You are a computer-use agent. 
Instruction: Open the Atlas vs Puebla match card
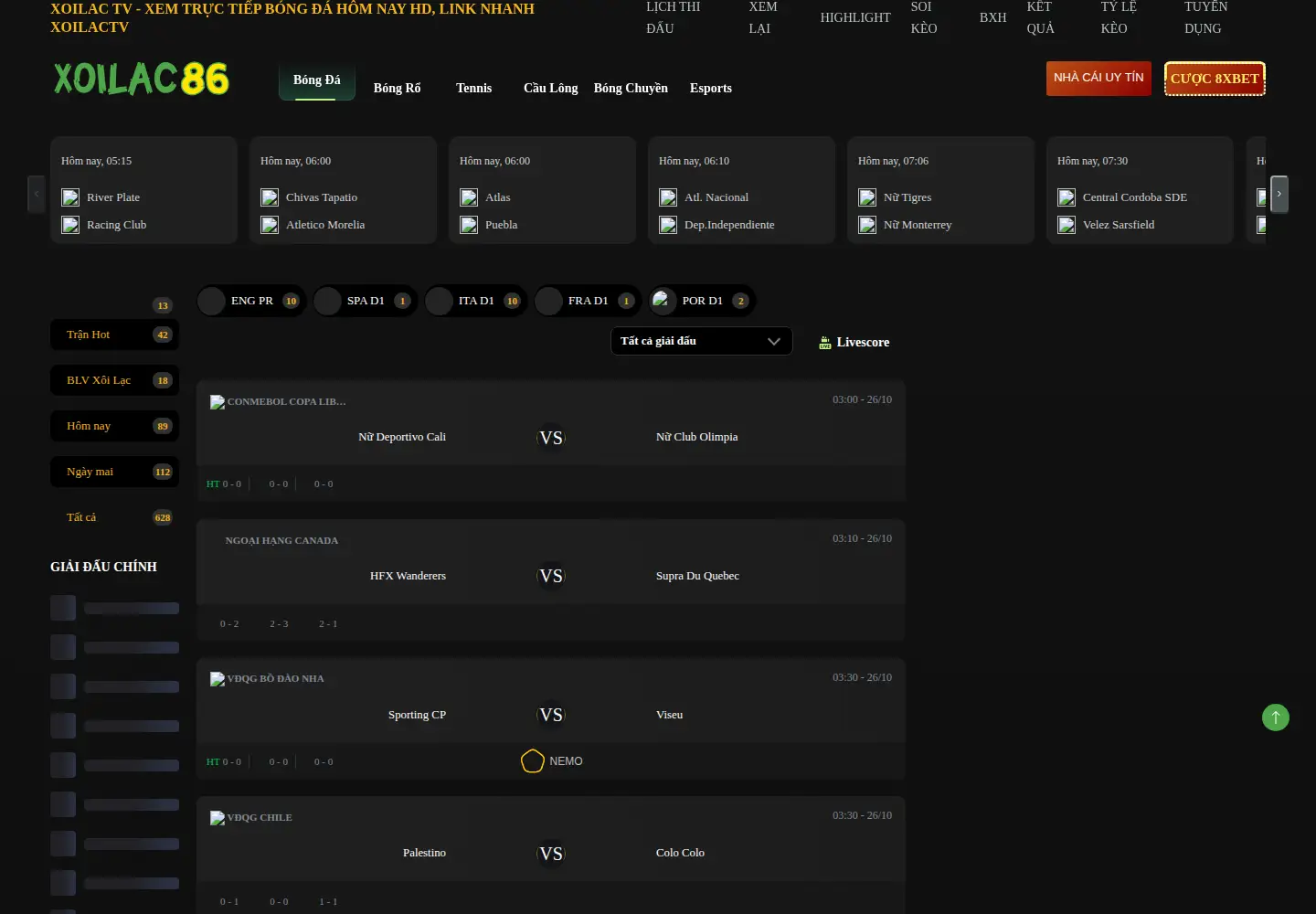(x=542, y=190)
